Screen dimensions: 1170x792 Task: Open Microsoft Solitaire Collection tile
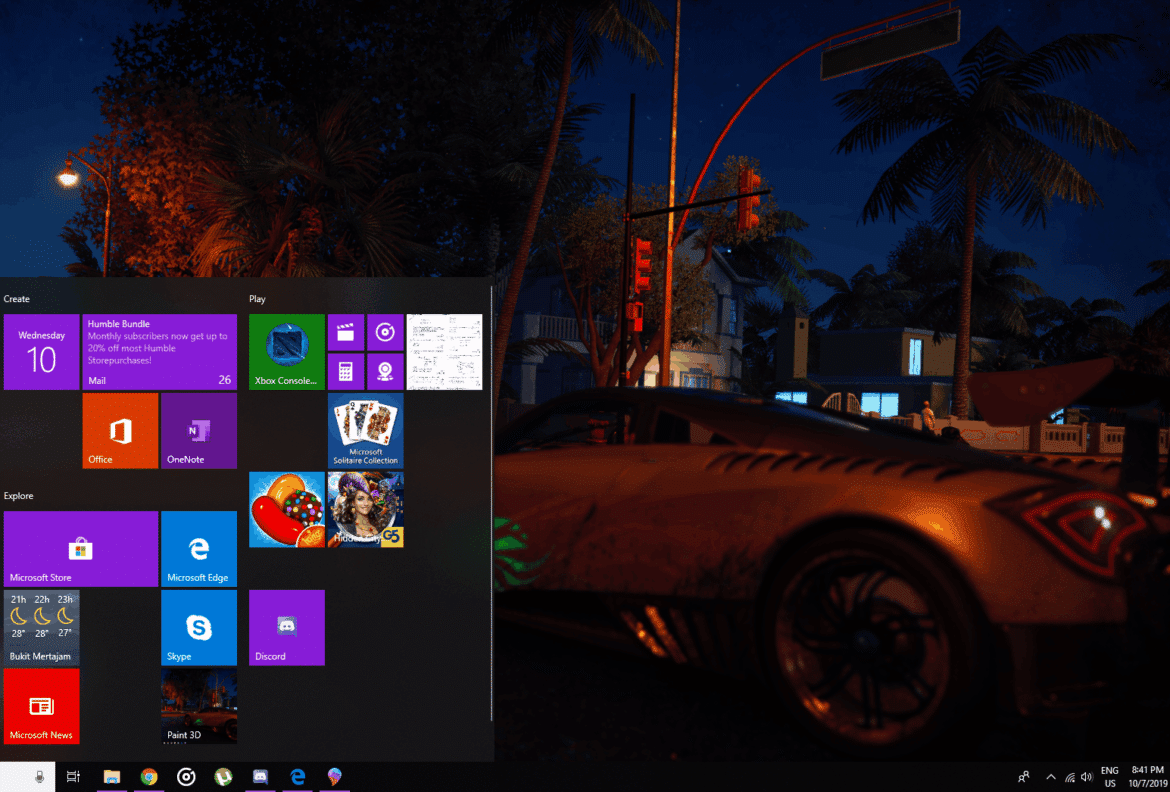point(365,430)
